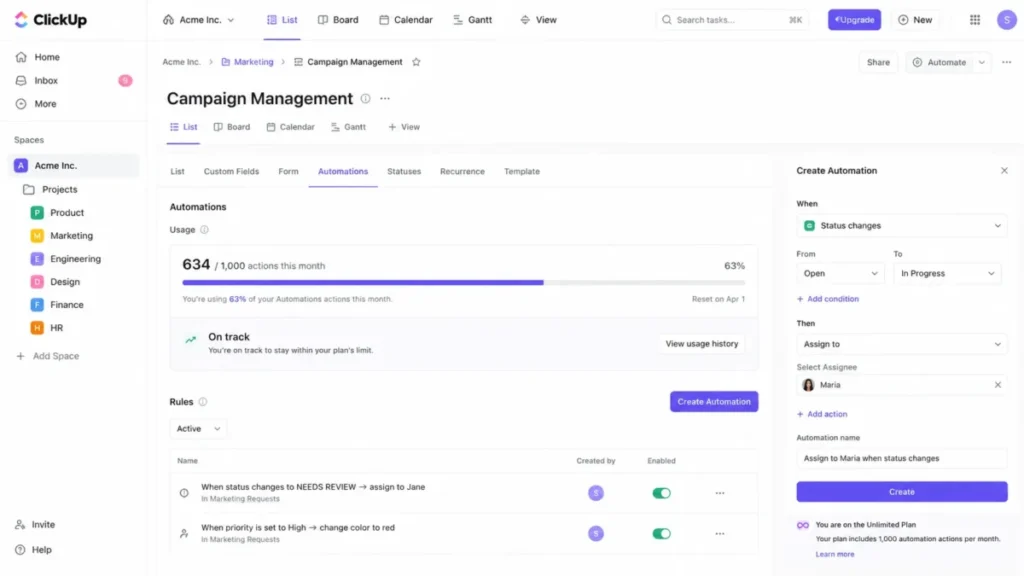Select Acme Inc. in Spaces list

(73, 166)
